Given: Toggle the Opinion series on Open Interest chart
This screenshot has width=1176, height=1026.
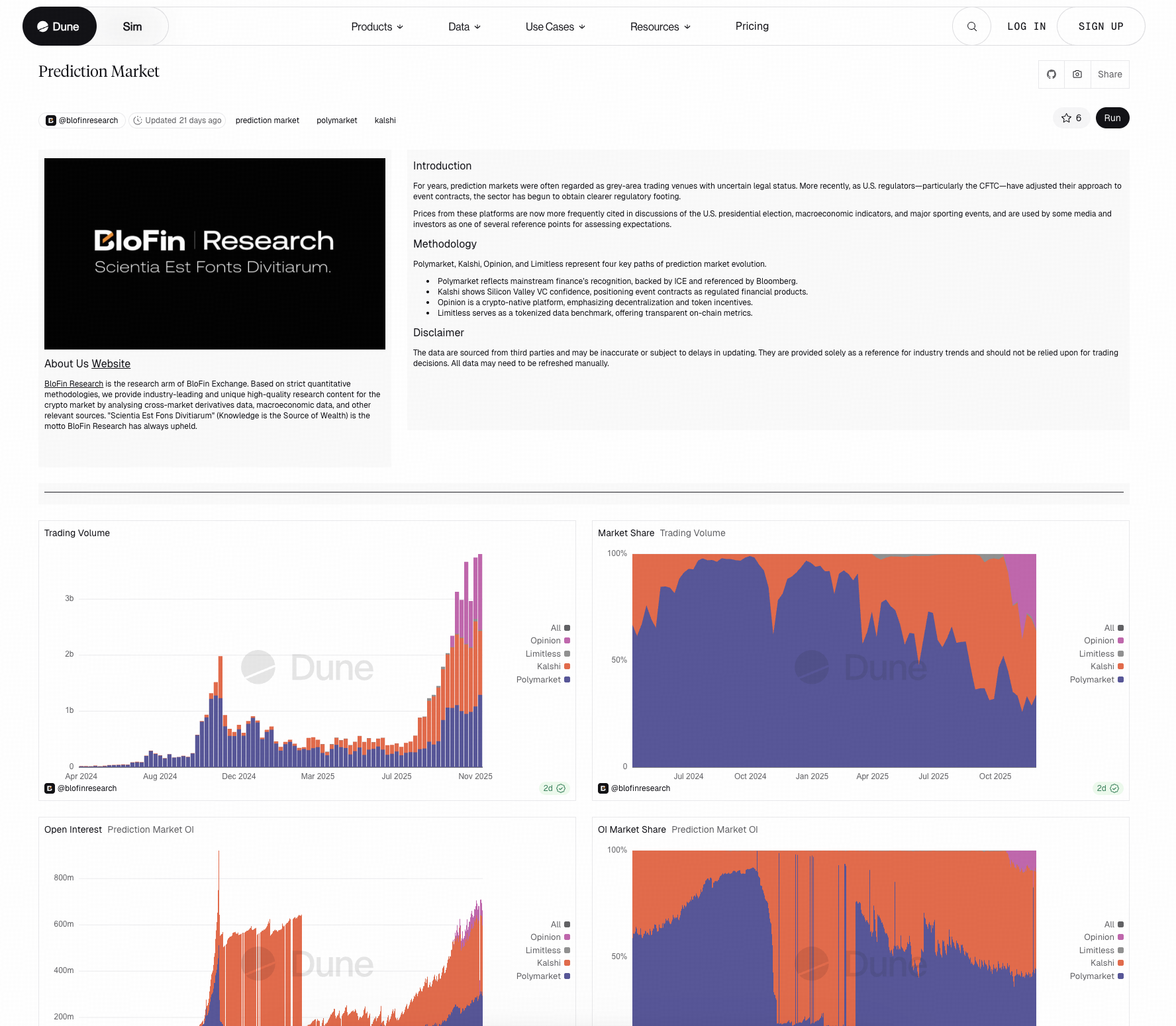Looking at the screenshot, I should 547,937.
